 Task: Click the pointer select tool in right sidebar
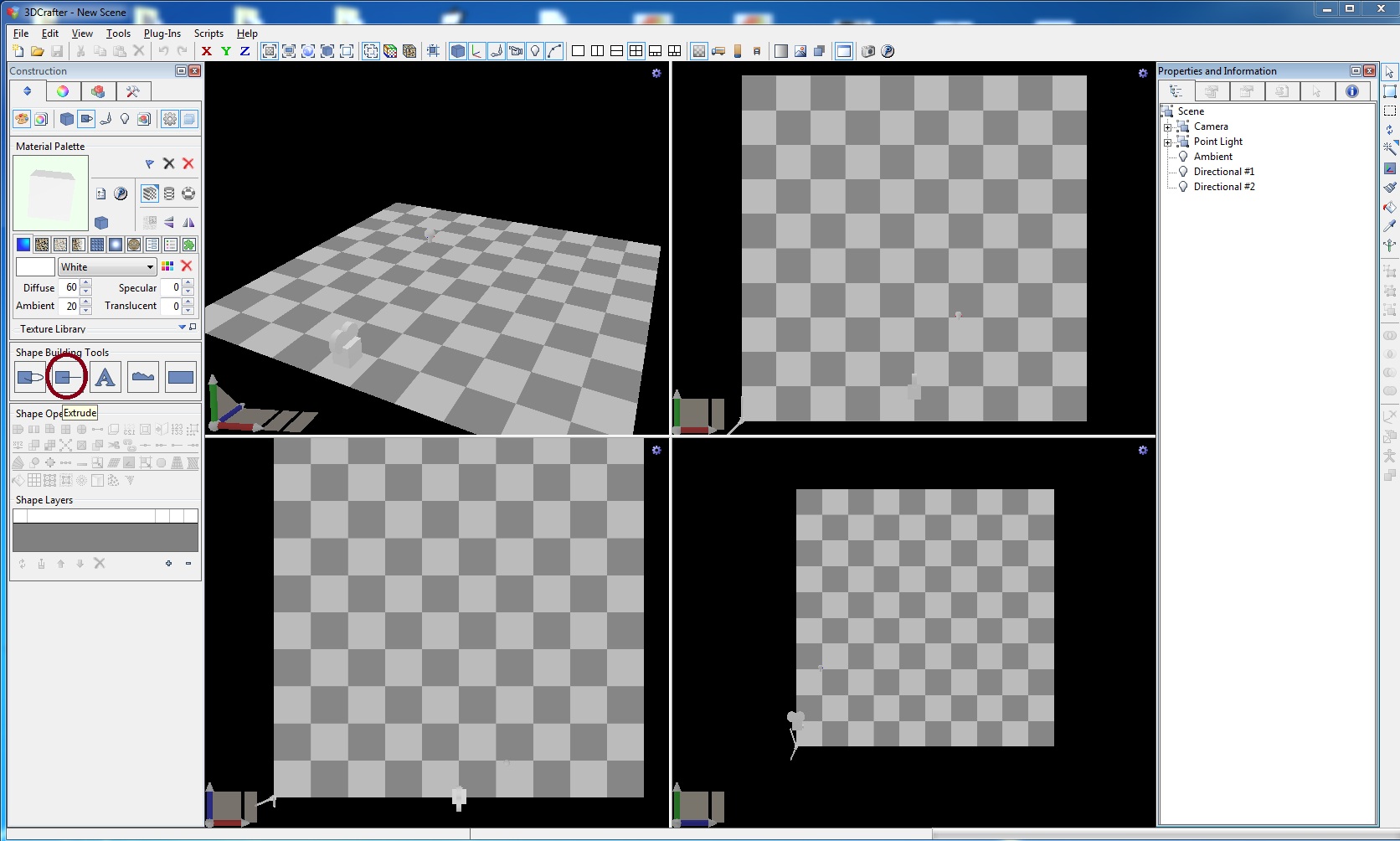pyautogui.click(x=1390, y=72)
